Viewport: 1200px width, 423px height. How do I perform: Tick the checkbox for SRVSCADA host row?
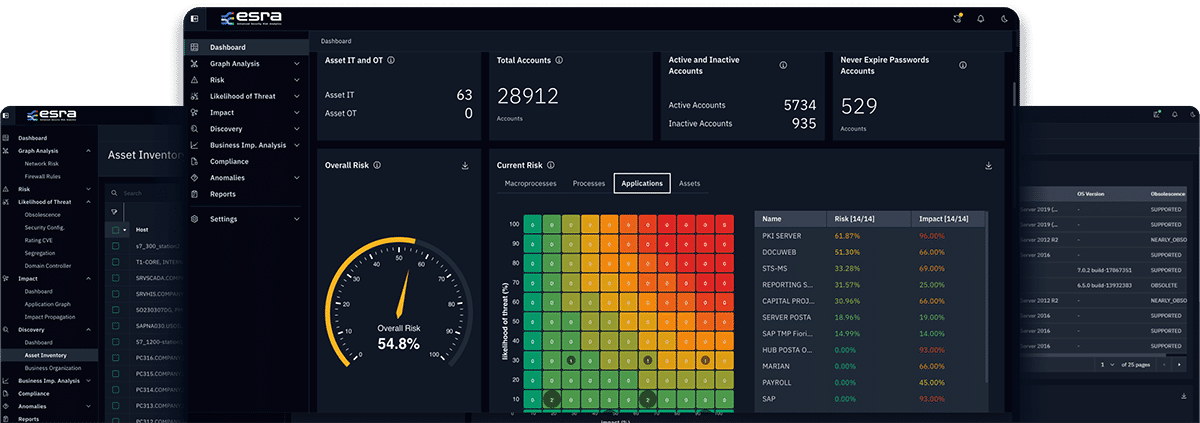115,278
